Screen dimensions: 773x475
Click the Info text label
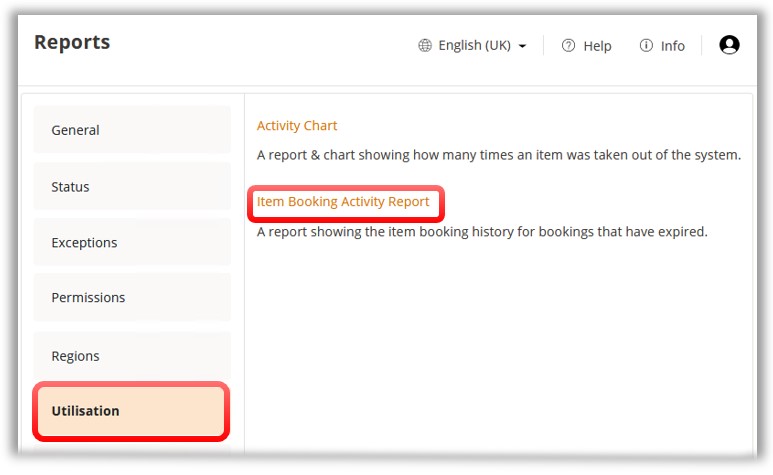click(x=673, y=46)
